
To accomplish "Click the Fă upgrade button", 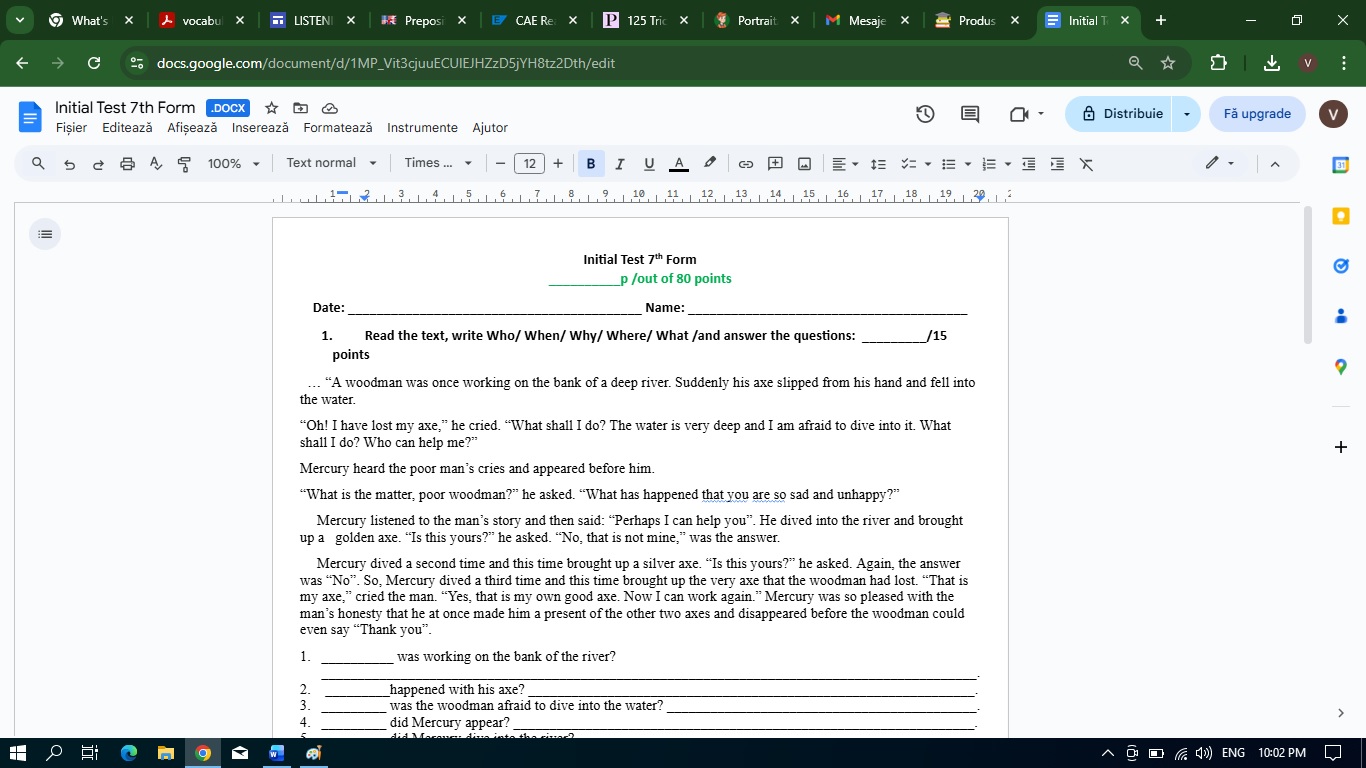I will point(1257,114).
